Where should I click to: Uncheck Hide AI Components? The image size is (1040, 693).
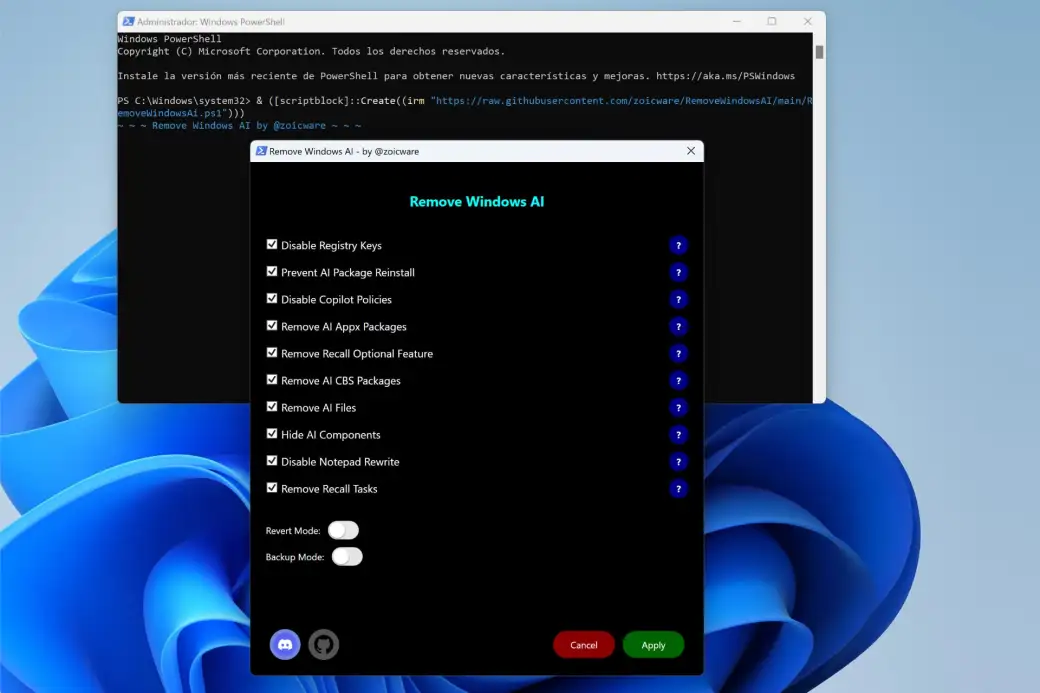(272, 433)
